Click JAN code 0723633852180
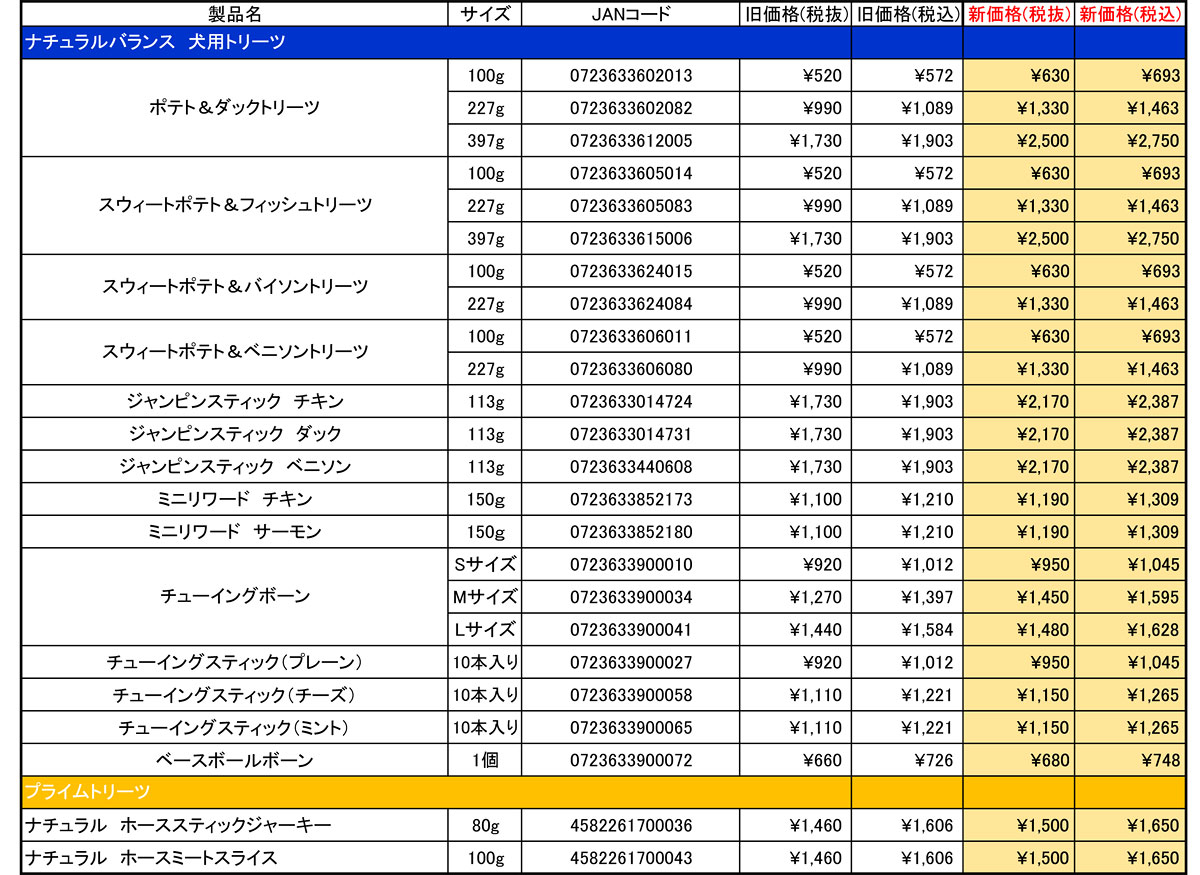 pyautogui.click(x=631, y=532)
